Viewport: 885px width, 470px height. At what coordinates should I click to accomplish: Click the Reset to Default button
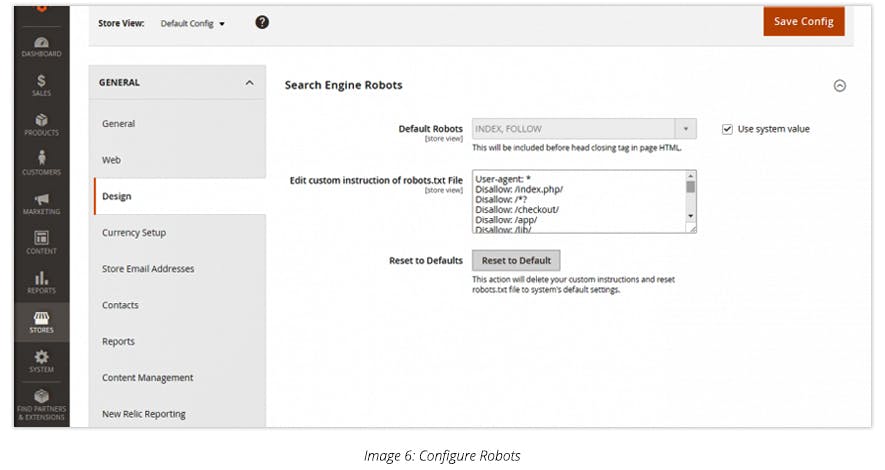pos(516,260)
